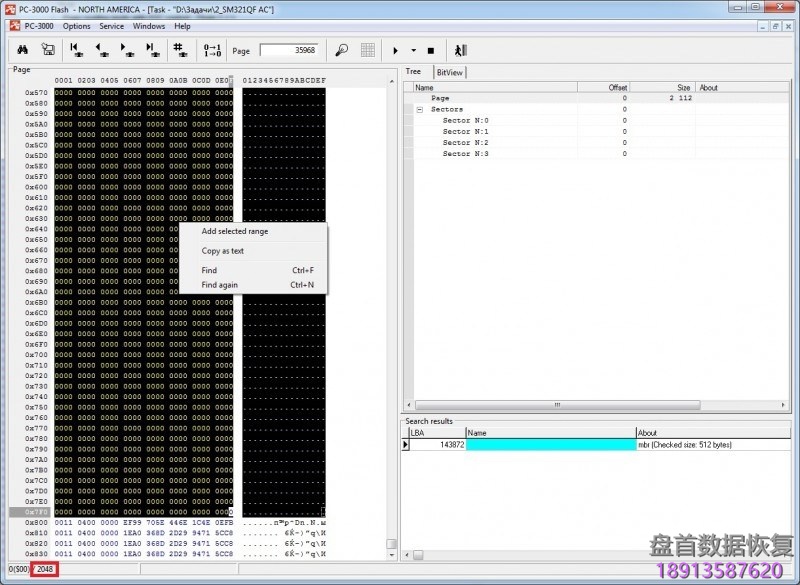Click the bit inversion 0→1 icon

click(212, 50)
